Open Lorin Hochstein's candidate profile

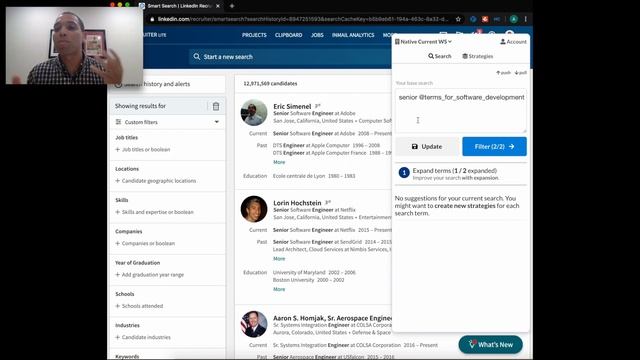coord(297,203)
